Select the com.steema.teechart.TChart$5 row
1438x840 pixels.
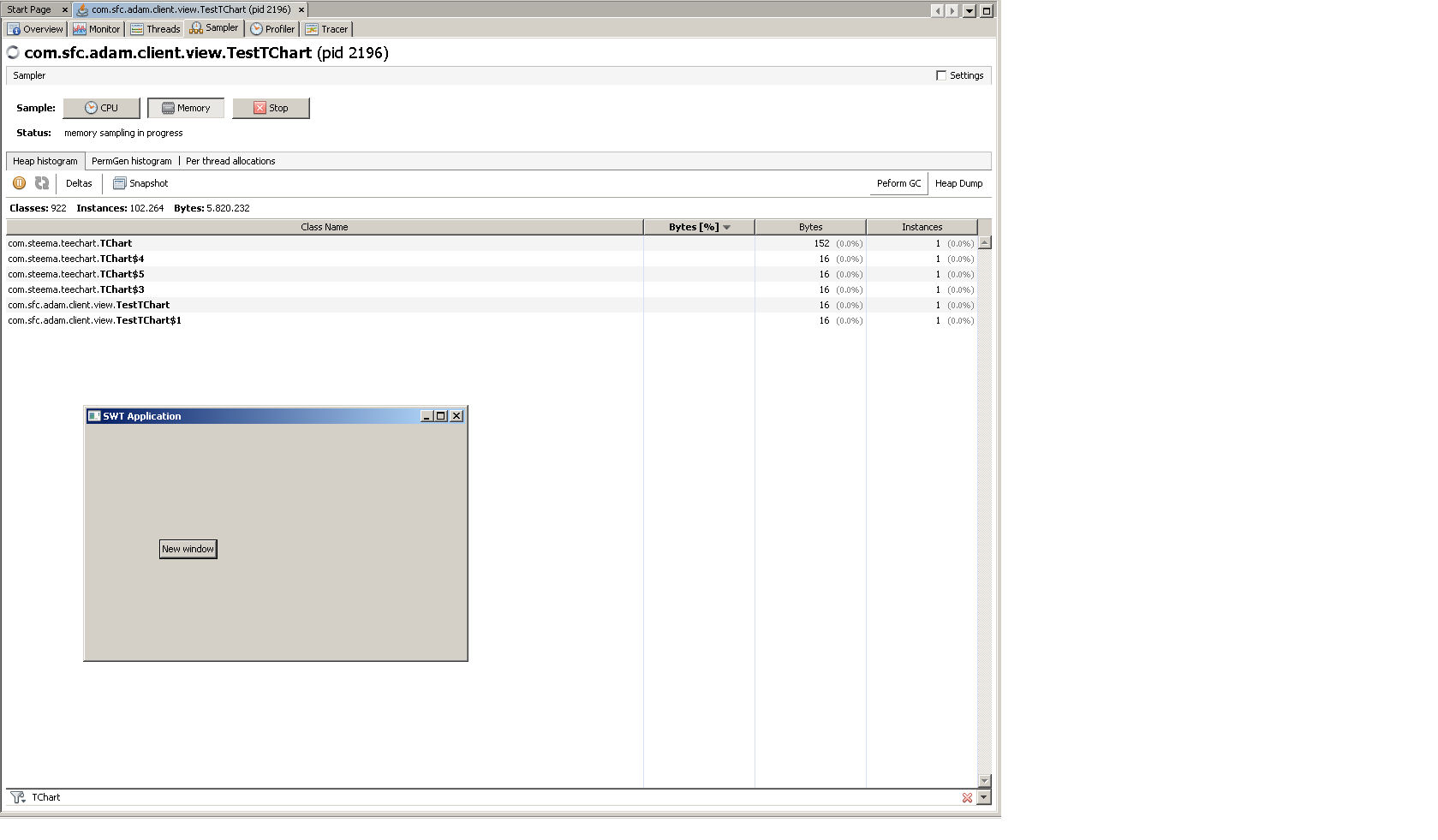(x=492, y=274)
